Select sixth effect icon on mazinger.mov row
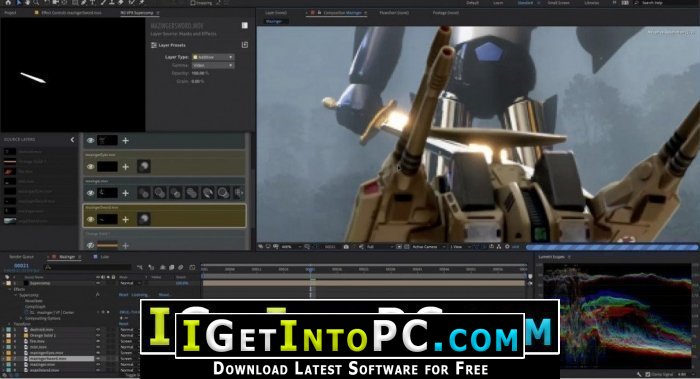Screen dimensions: 700x379 point(223,193)
